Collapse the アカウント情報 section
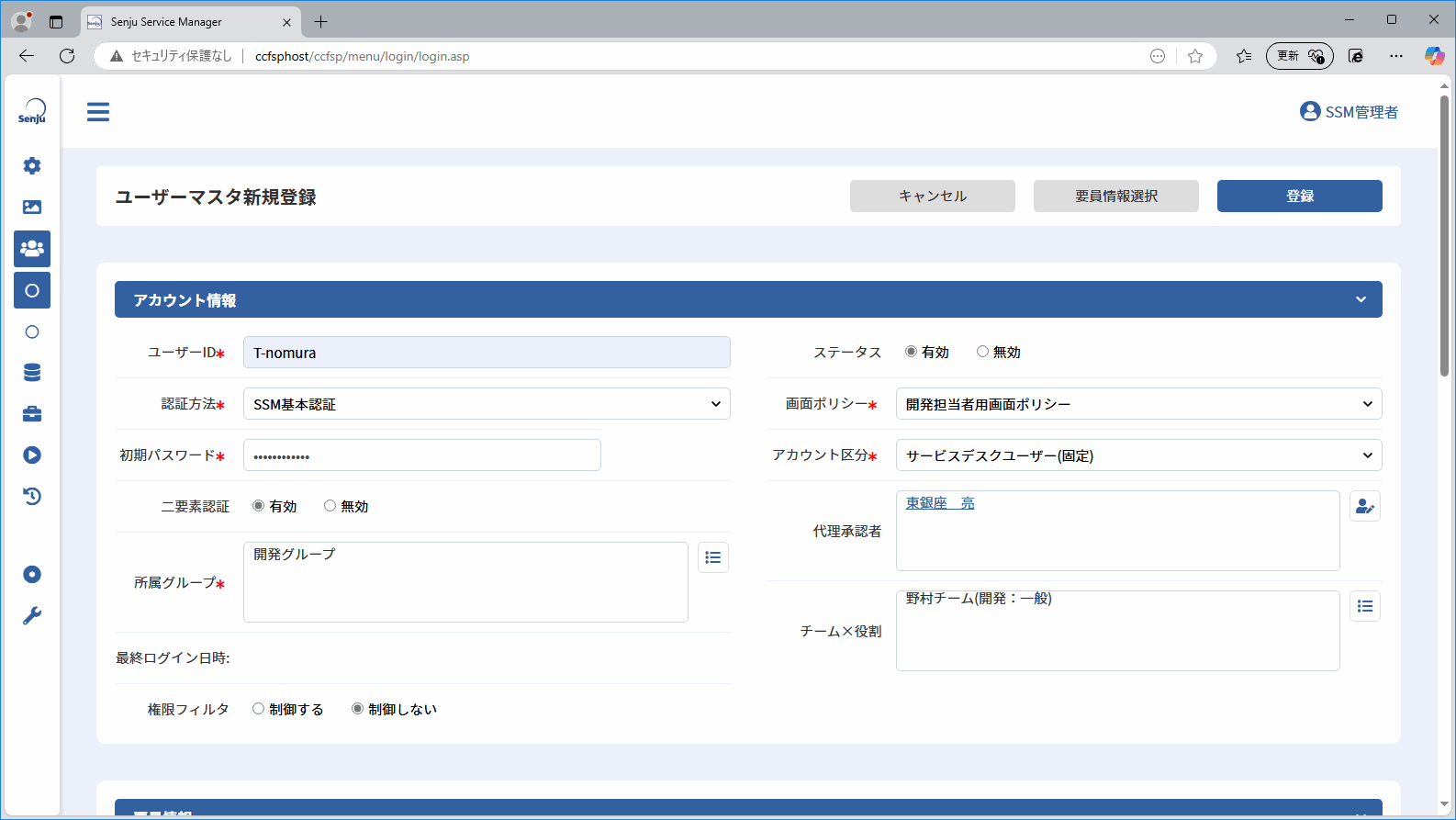This screenshot has height=820, width=1456. coord(1361,299)
